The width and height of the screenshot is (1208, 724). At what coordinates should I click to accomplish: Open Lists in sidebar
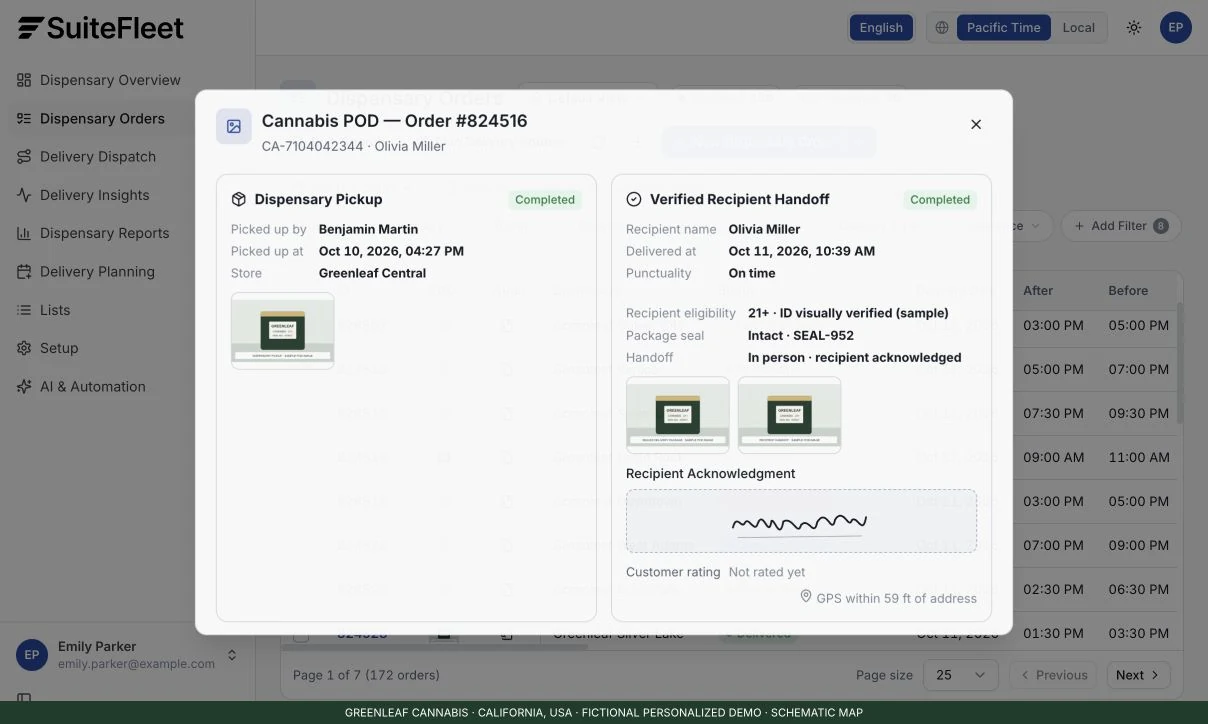55,310
